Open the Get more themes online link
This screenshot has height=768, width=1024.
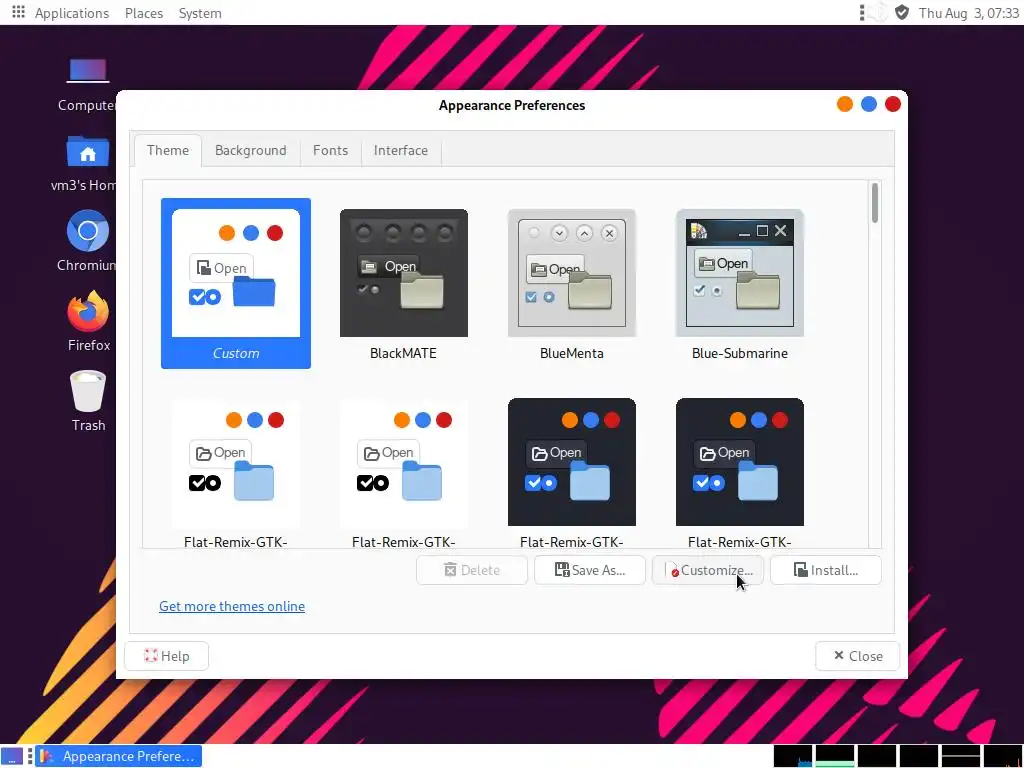click(232, 606)
